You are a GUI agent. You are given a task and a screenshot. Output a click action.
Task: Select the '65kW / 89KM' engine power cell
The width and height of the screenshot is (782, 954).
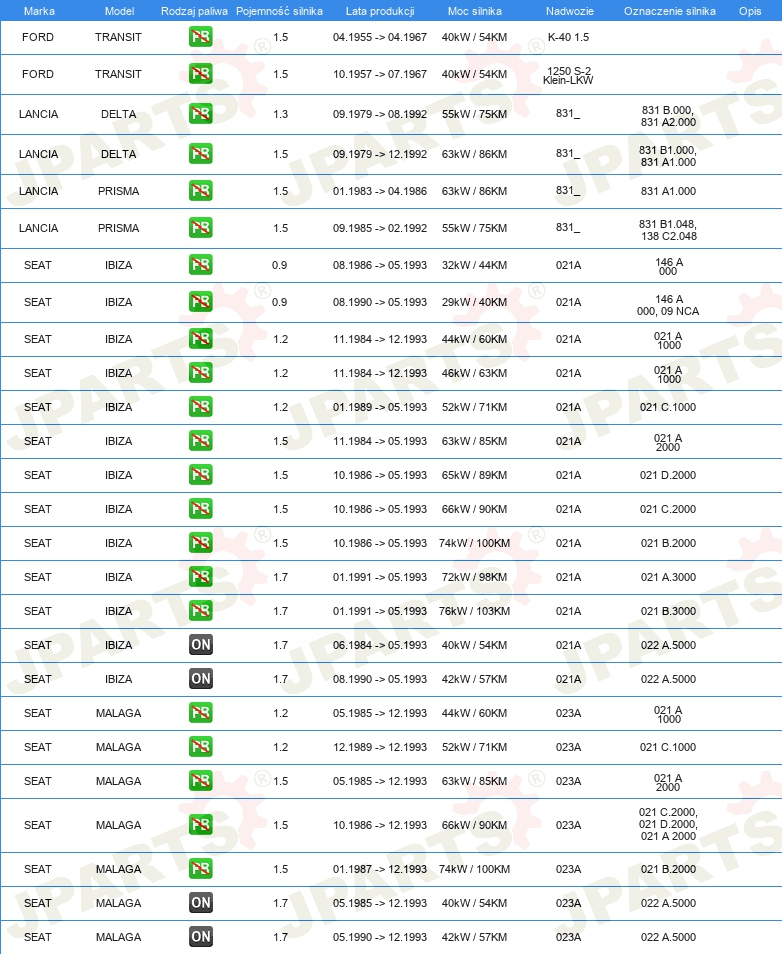pyautogui.click(x=475, y=475)
